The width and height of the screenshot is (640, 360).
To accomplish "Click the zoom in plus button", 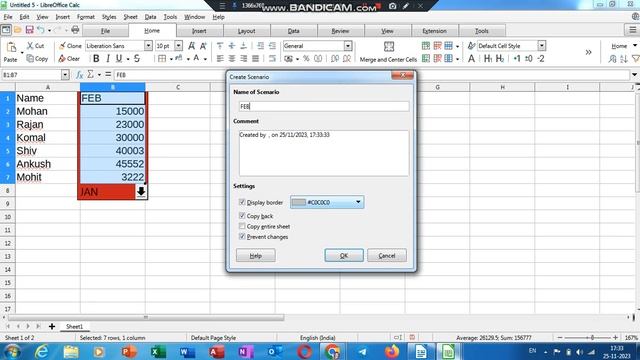I will click(615, 338).
